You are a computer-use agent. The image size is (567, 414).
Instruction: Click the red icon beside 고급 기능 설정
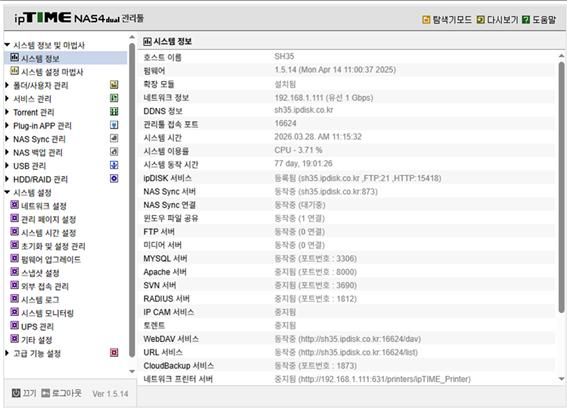114,353
